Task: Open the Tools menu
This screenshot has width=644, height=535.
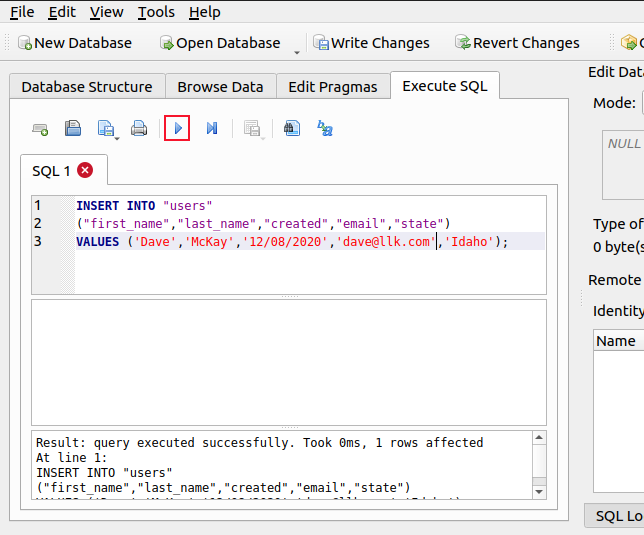Action: tap(156, 12)
